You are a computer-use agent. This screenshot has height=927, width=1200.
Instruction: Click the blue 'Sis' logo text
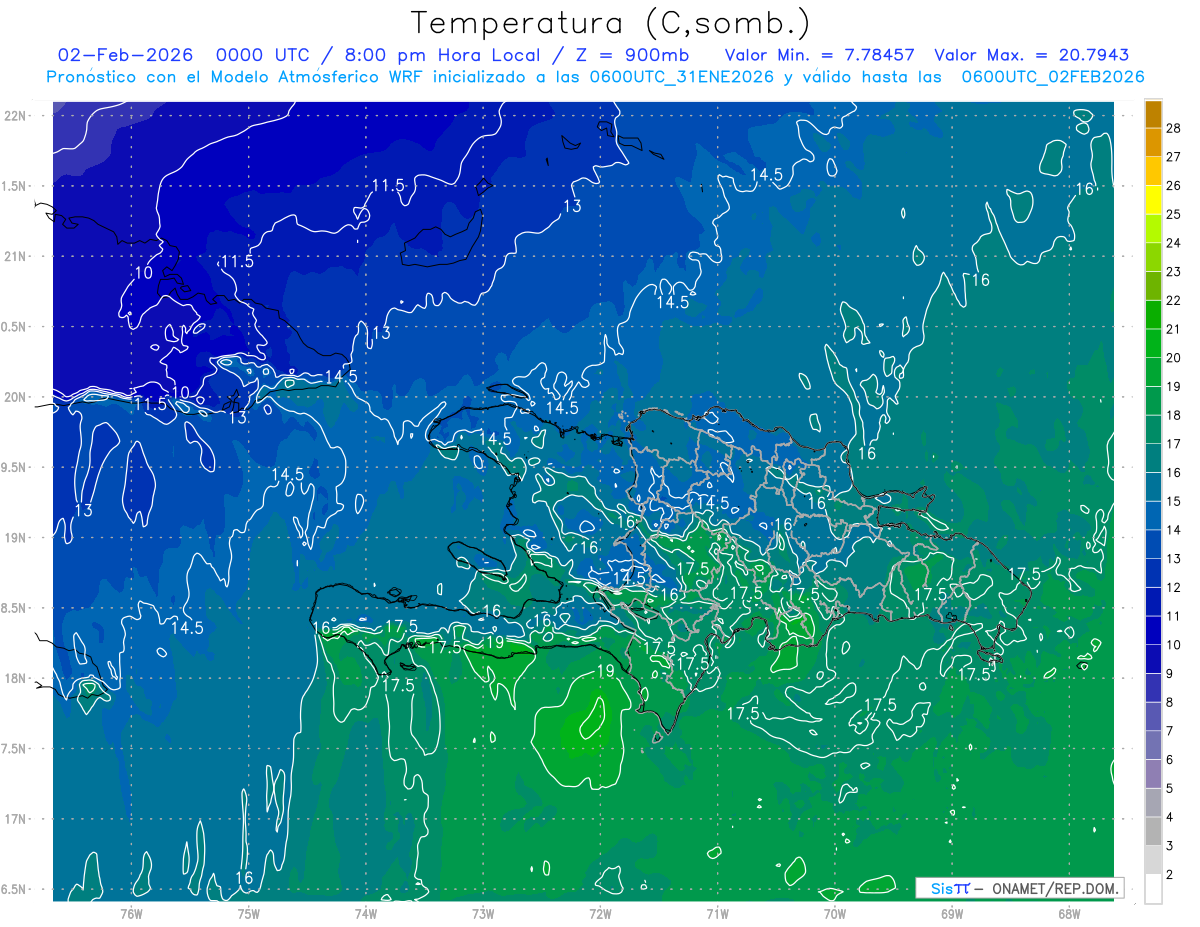tap(943, 888)
